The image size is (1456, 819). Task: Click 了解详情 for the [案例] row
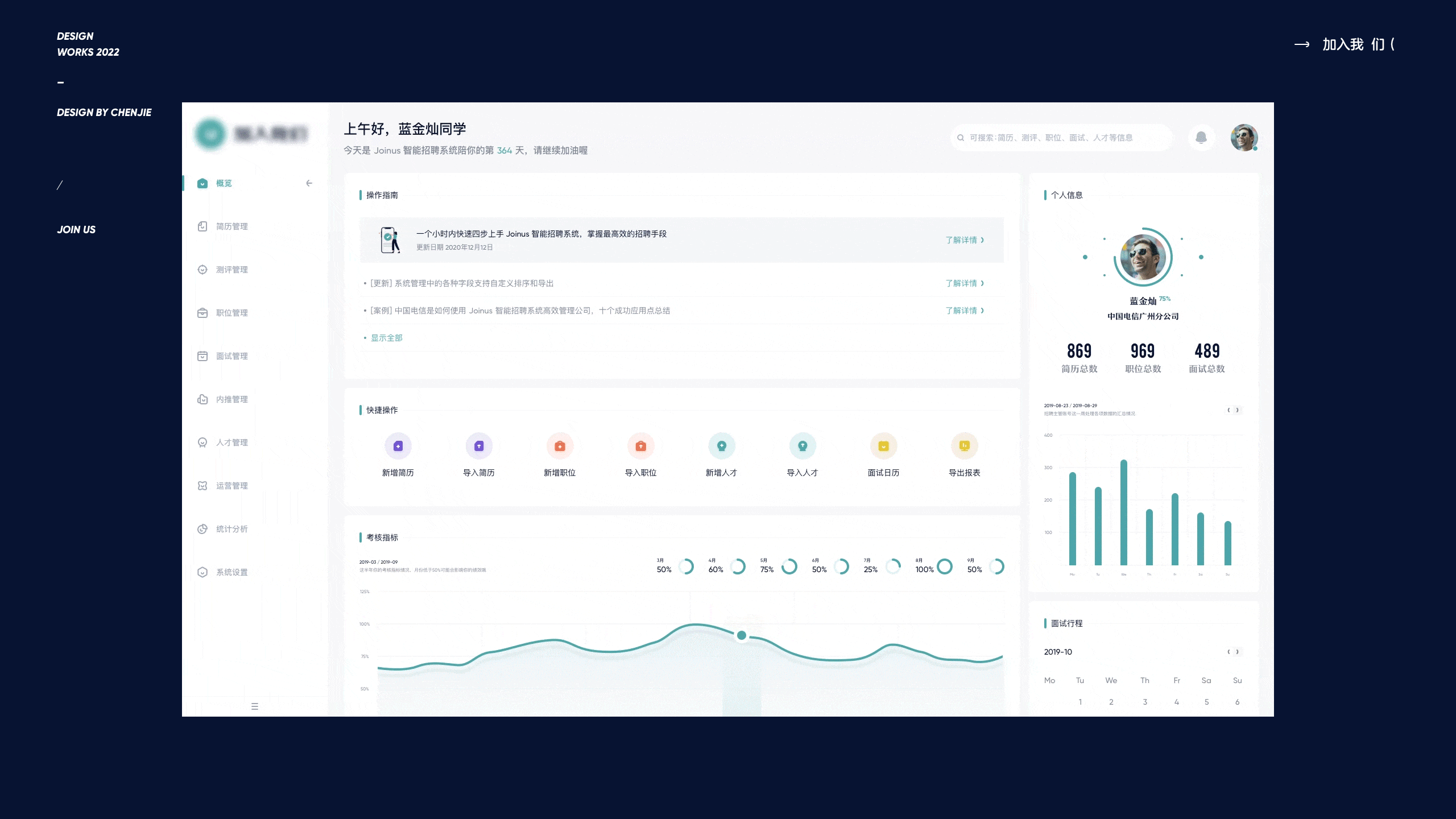click(x=965, y=311)
